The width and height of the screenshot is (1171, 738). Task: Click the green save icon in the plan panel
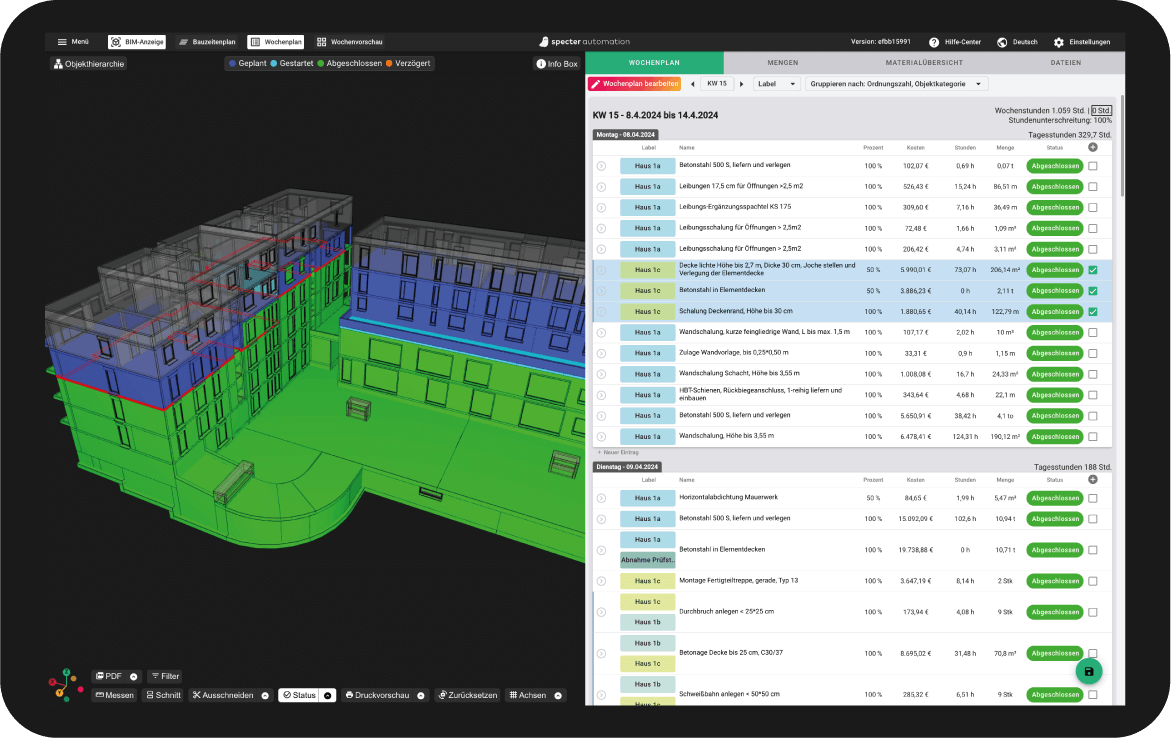coord(1088,670)
